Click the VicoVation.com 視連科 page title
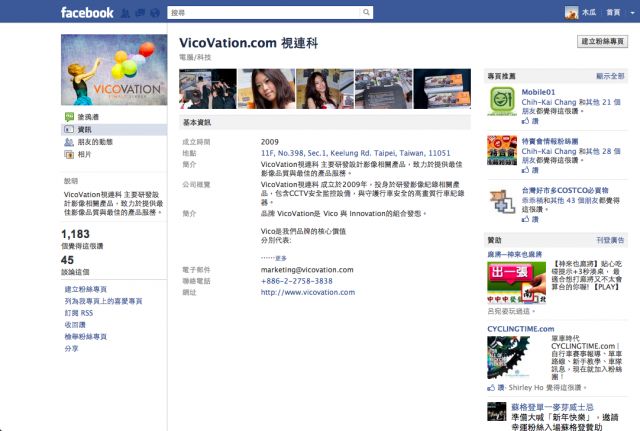 click(x=249, y=43)
